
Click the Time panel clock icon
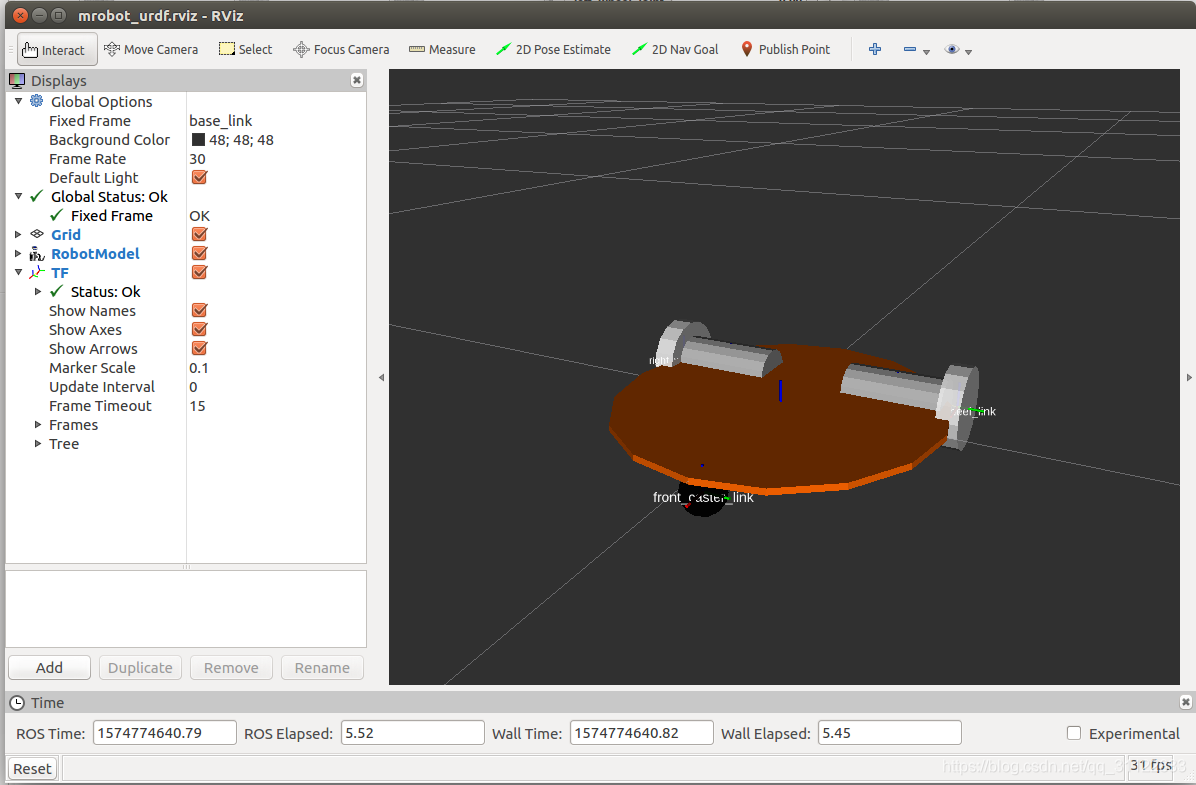[17, 703]
